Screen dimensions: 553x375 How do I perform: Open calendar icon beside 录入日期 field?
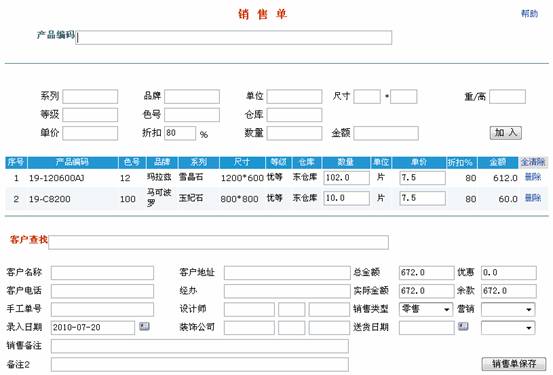(x=144, y=326)
